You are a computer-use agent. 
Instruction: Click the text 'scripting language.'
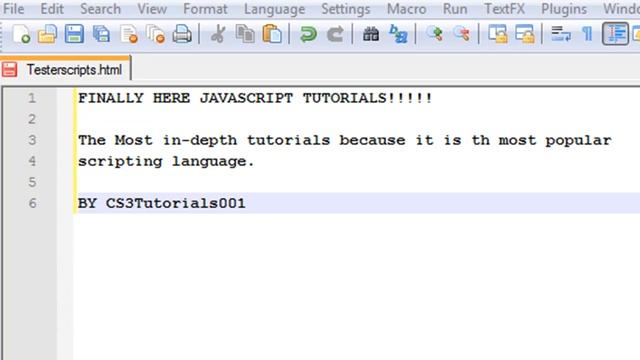[x=166, y=162]
